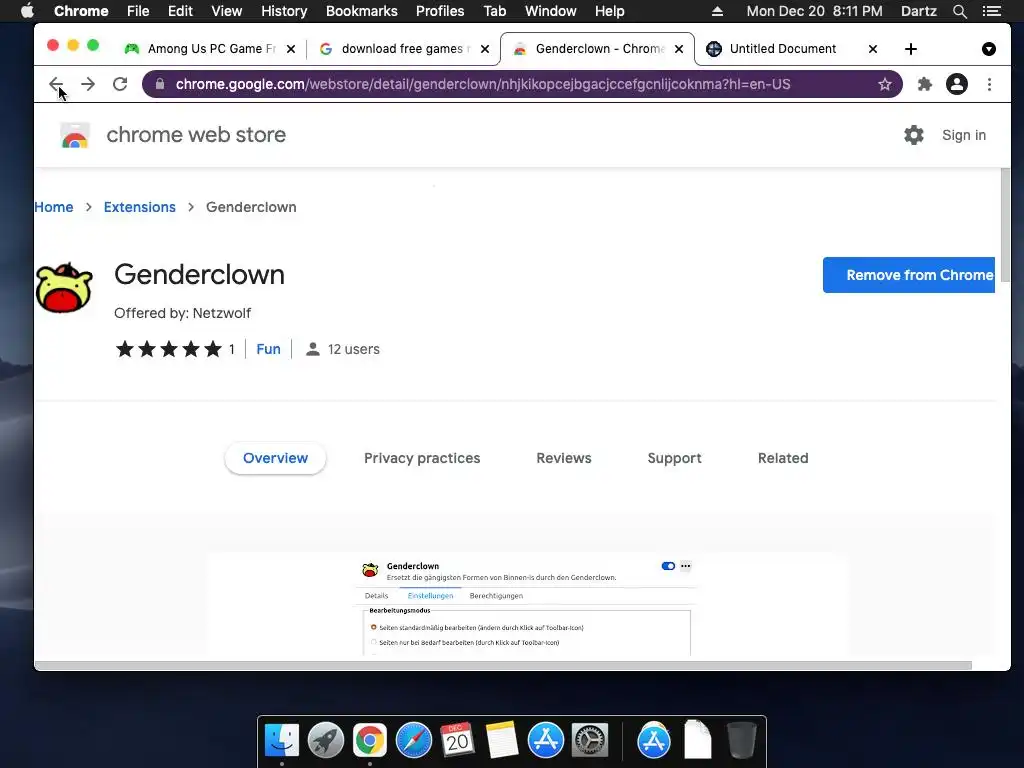Close the Untitled Document tab
The height and width of the screenshot is (768, 1024).
(872, 49)
